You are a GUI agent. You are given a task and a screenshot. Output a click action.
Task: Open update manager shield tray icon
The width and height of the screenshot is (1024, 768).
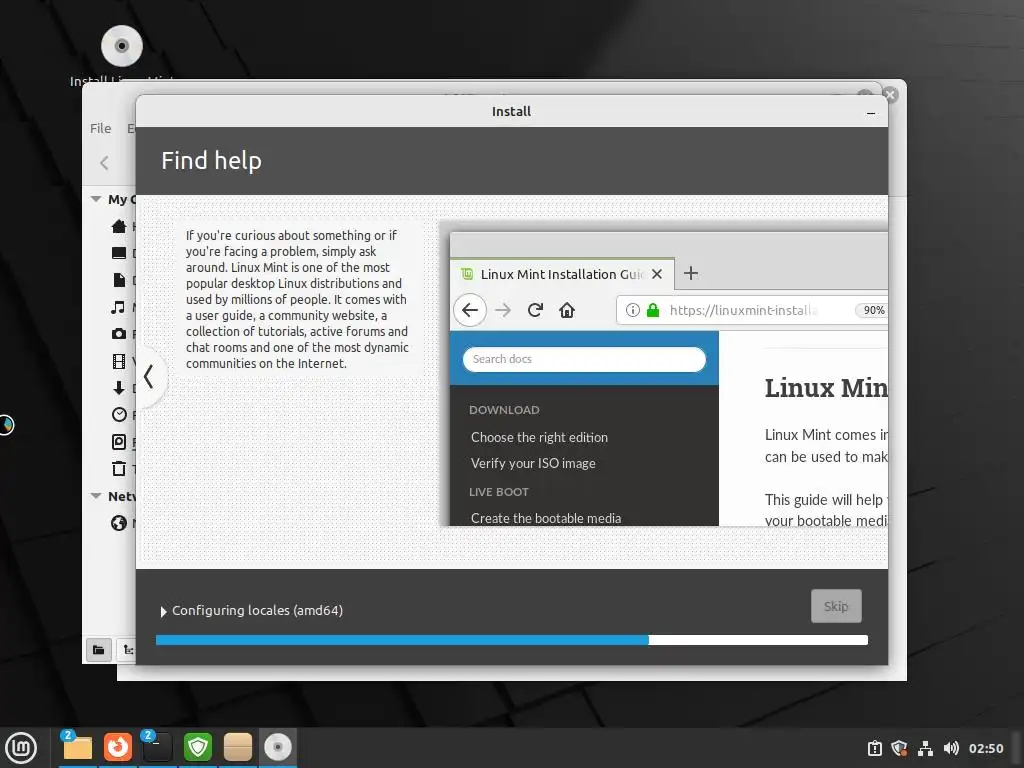899,748
